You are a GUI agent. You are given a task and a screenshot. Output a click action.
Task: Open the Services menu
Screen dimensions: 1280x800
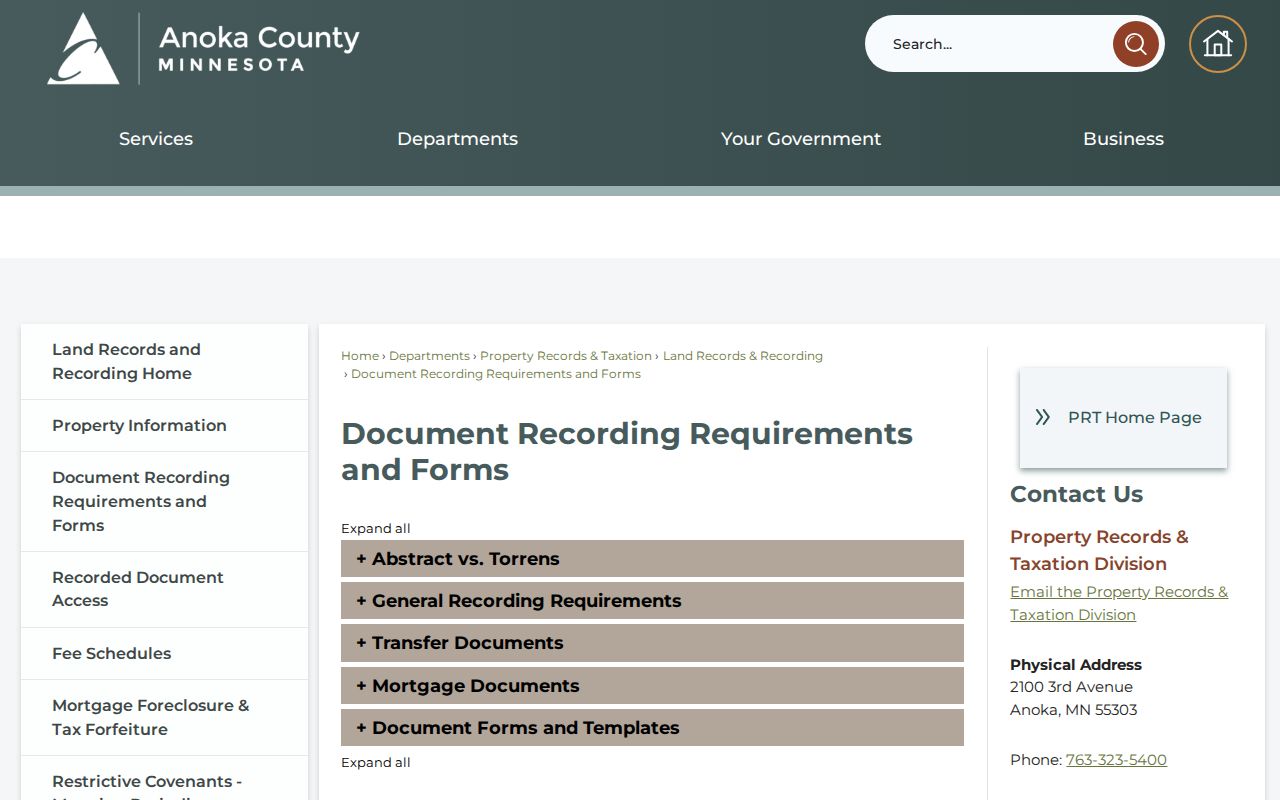[x=156, y=139]
